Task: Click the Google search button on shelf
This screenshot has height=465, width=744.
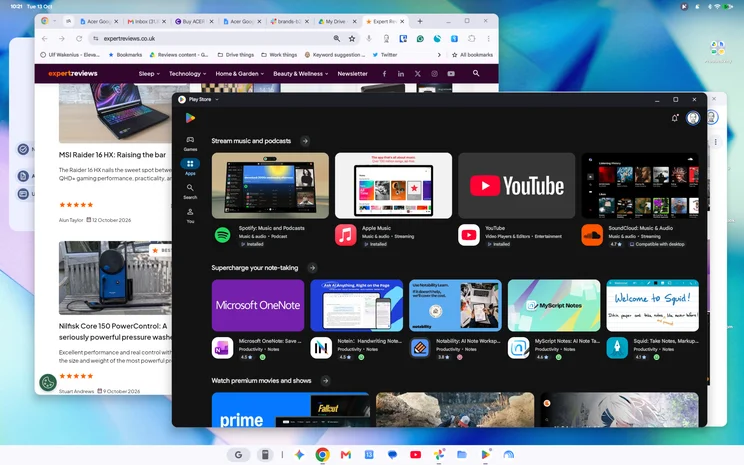Action: [239, 455]
